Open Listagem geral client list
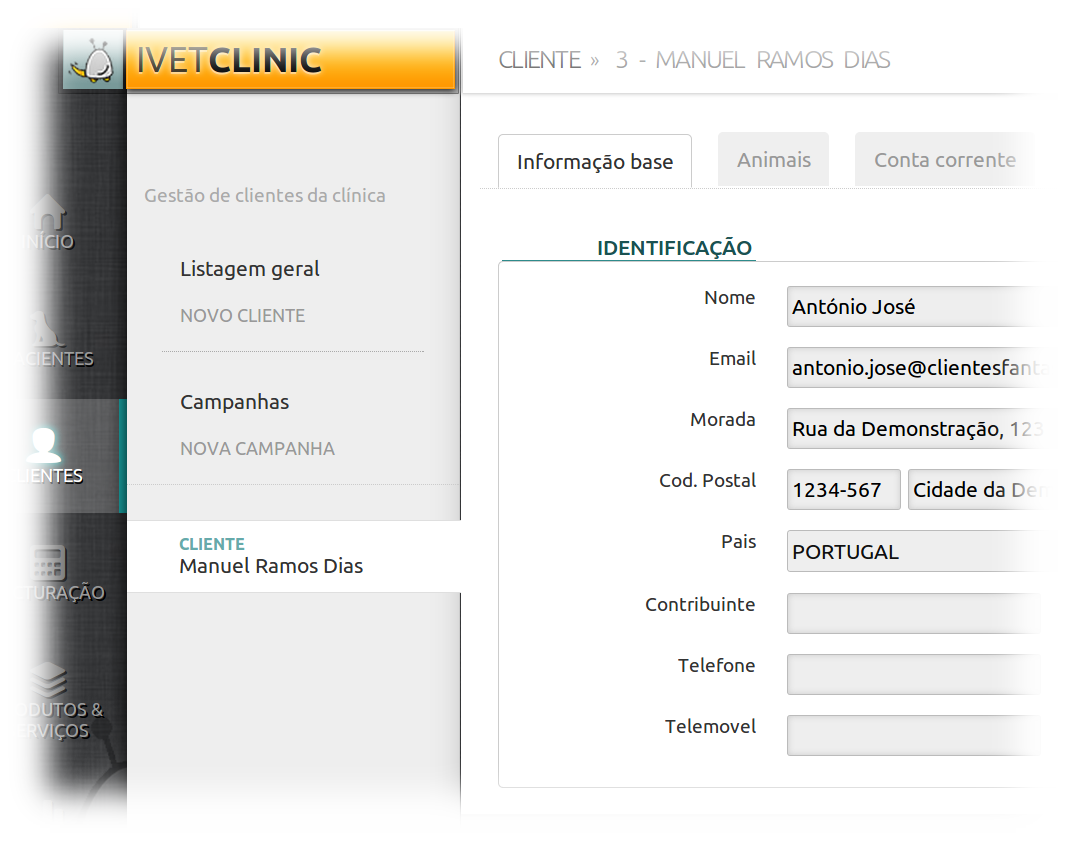Image resolution: width=1066 pixels, height=841 pixels. coord(250,269)
